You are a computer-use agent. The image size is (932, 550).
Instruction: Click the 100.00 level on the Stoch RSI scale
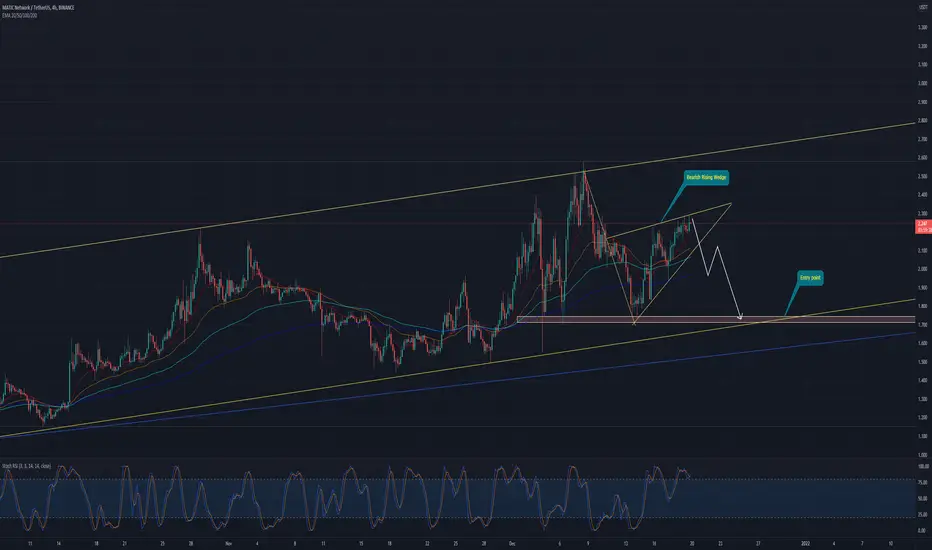(923, 467)
